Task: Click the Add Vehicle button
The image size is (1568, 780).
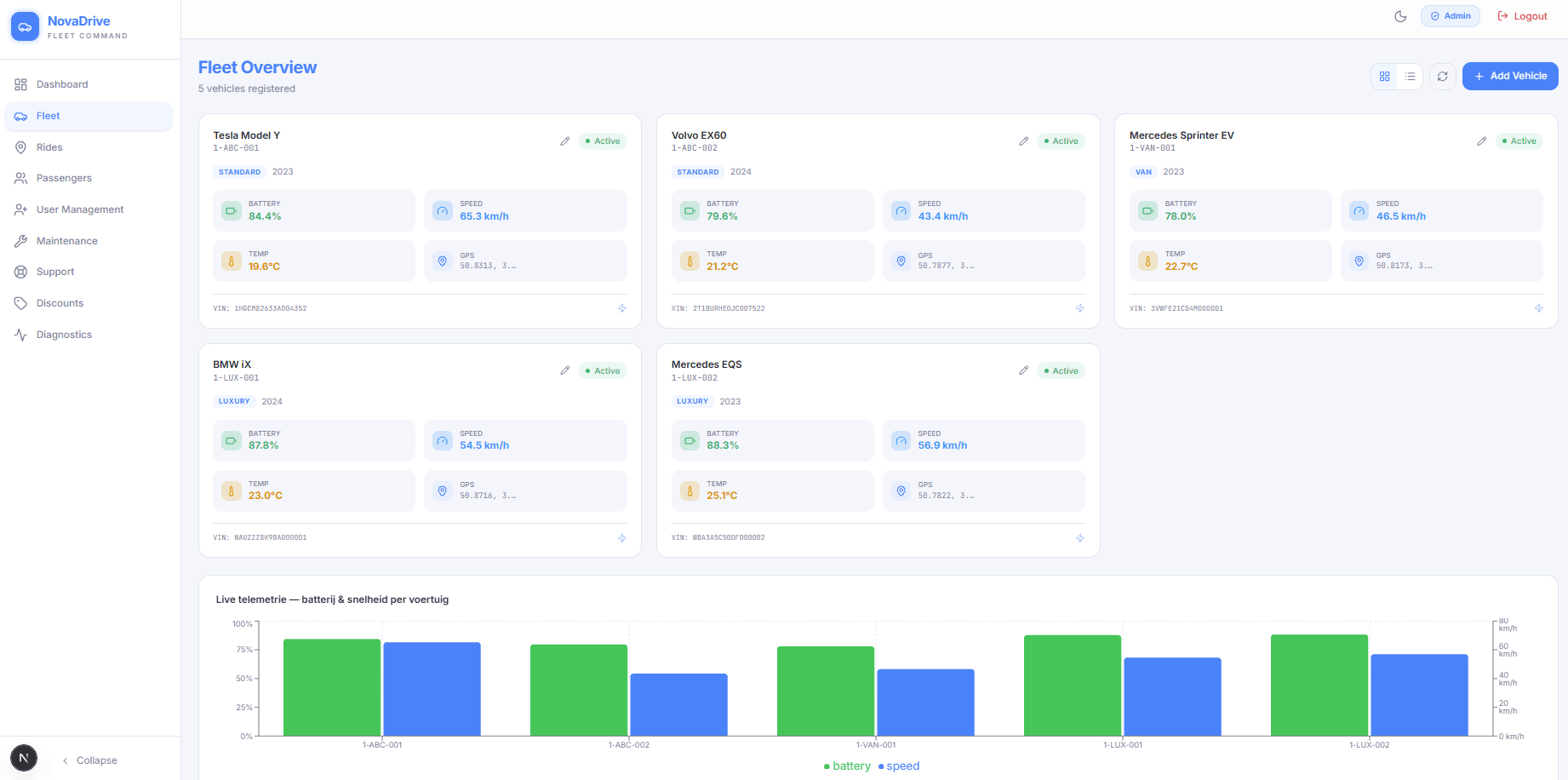Action: pos(1510,76)
